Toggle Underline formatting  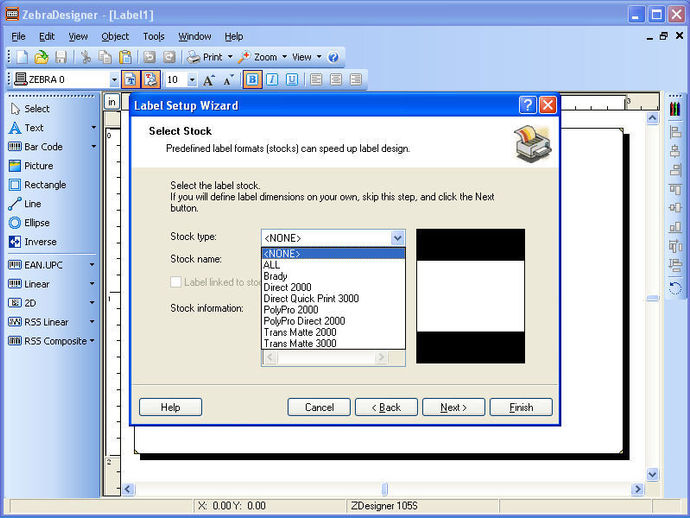pyautogui.click(x=292, y=80)
